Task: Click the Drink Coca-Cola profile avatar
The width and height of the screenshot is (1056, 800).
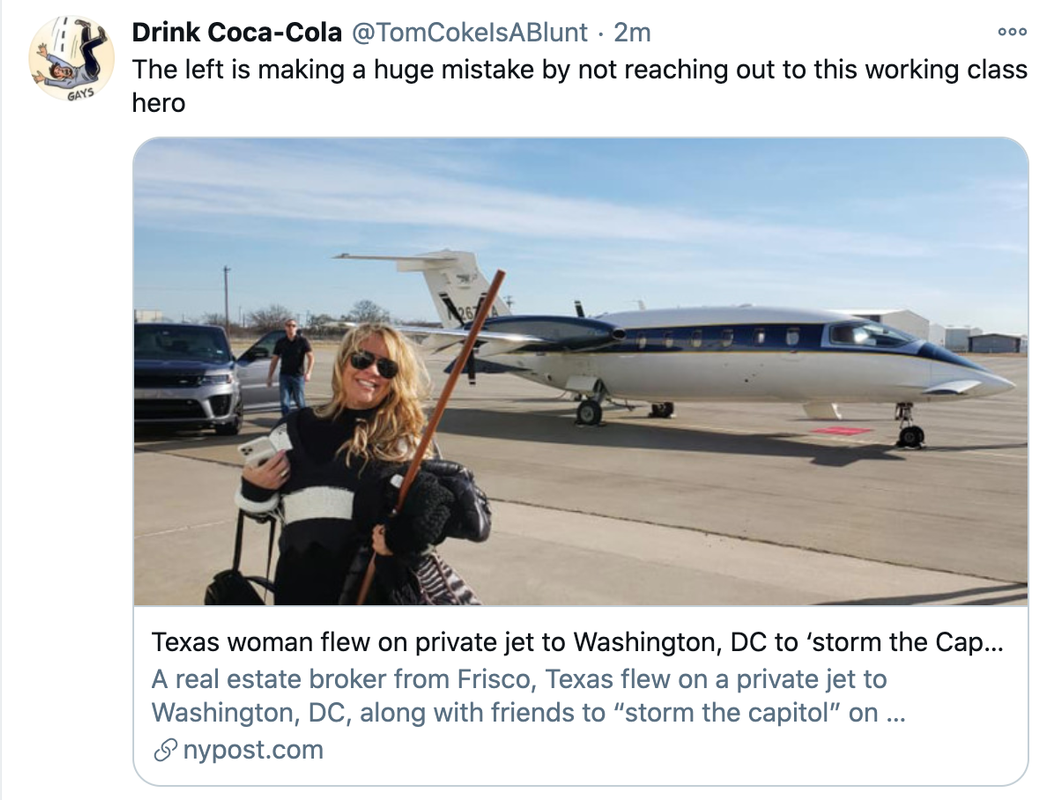Action: (x=71, y=59)
